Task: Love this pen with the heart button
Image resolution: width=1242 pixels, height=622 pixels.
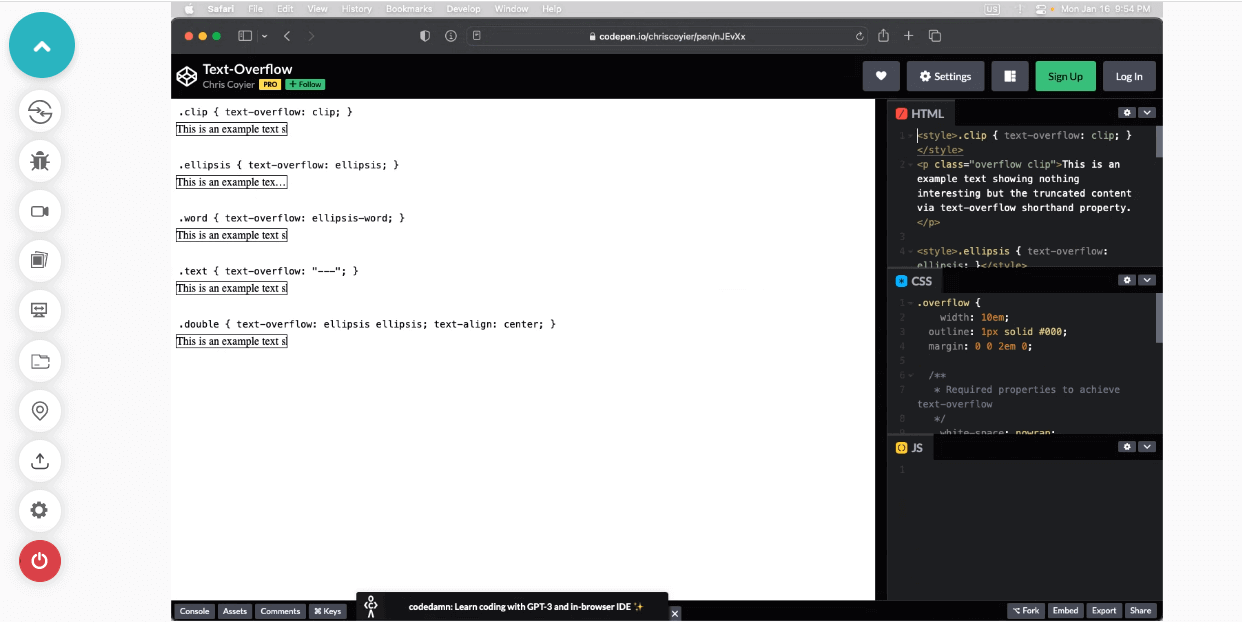Action: 881,76
